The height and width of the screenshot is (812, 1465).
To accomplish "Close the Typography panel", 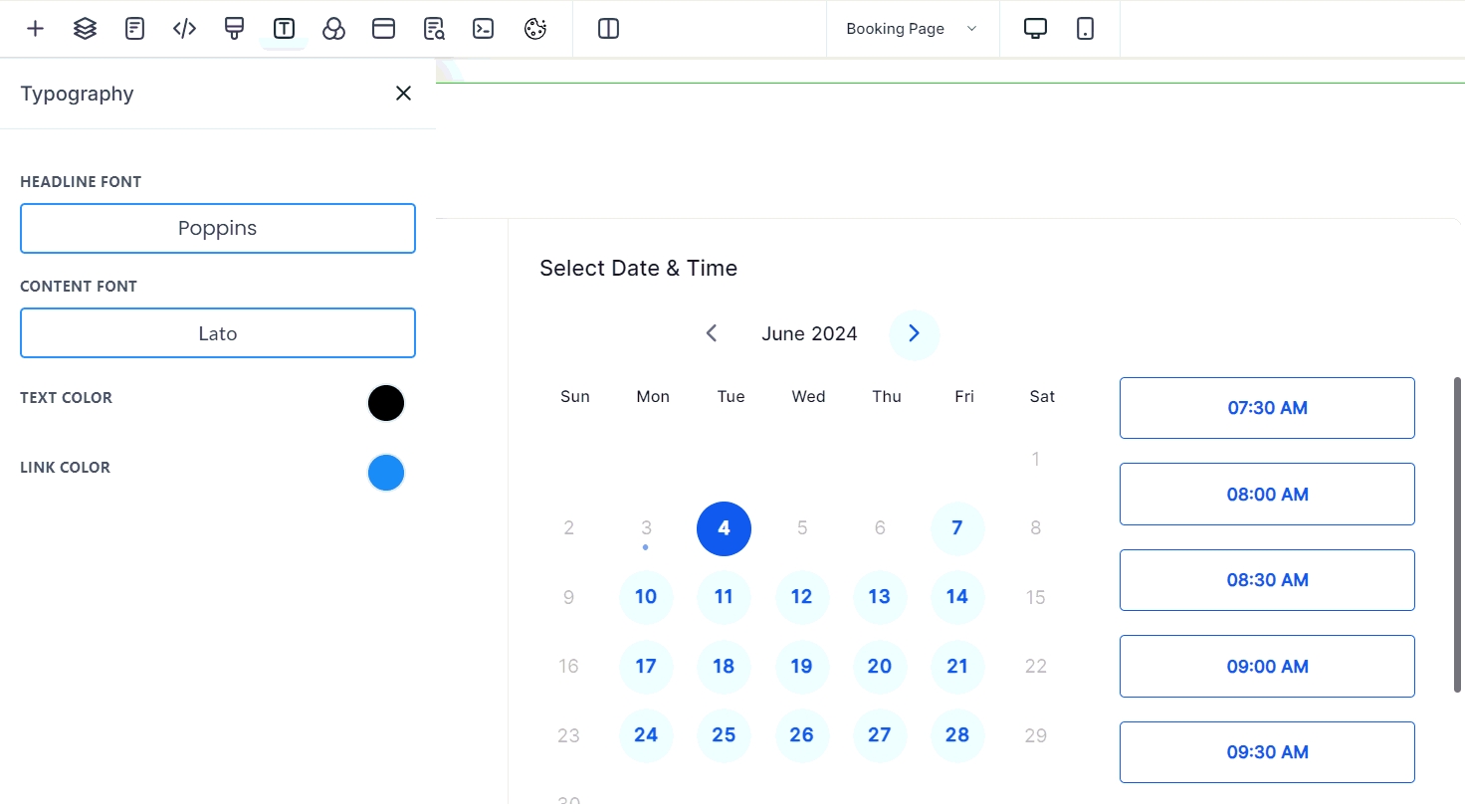I will click(x=403, y=94).
